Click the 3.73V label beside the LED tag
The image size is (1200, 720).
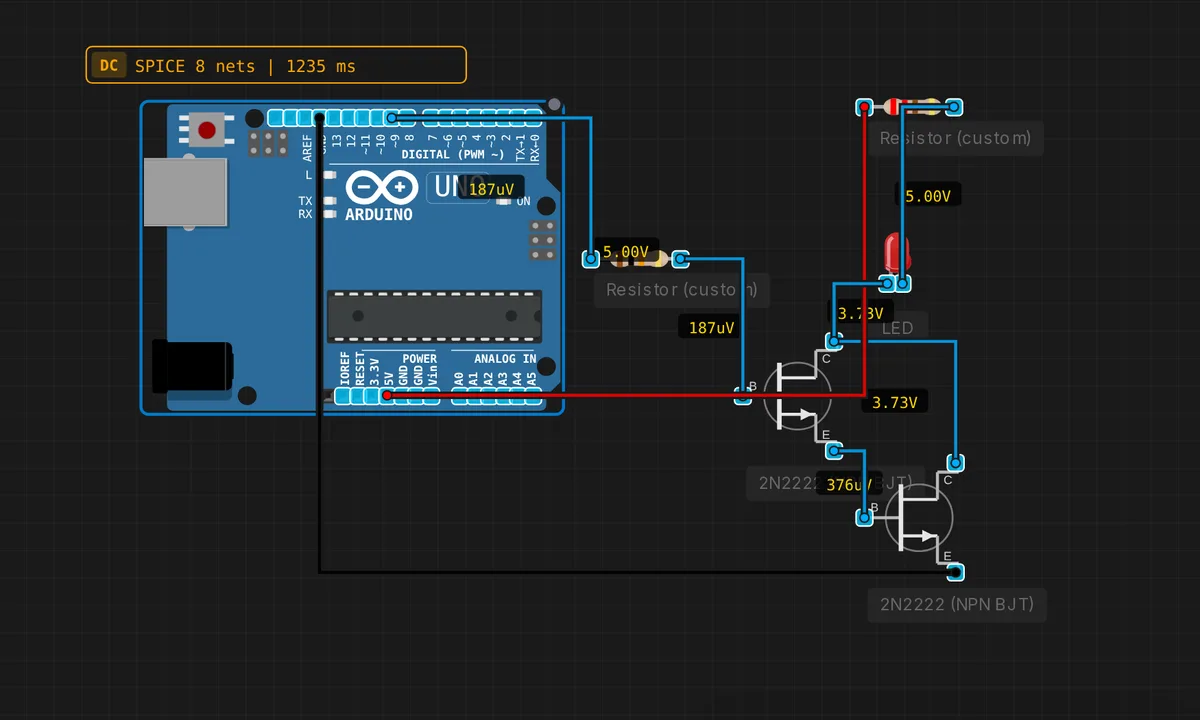[861, 313]
